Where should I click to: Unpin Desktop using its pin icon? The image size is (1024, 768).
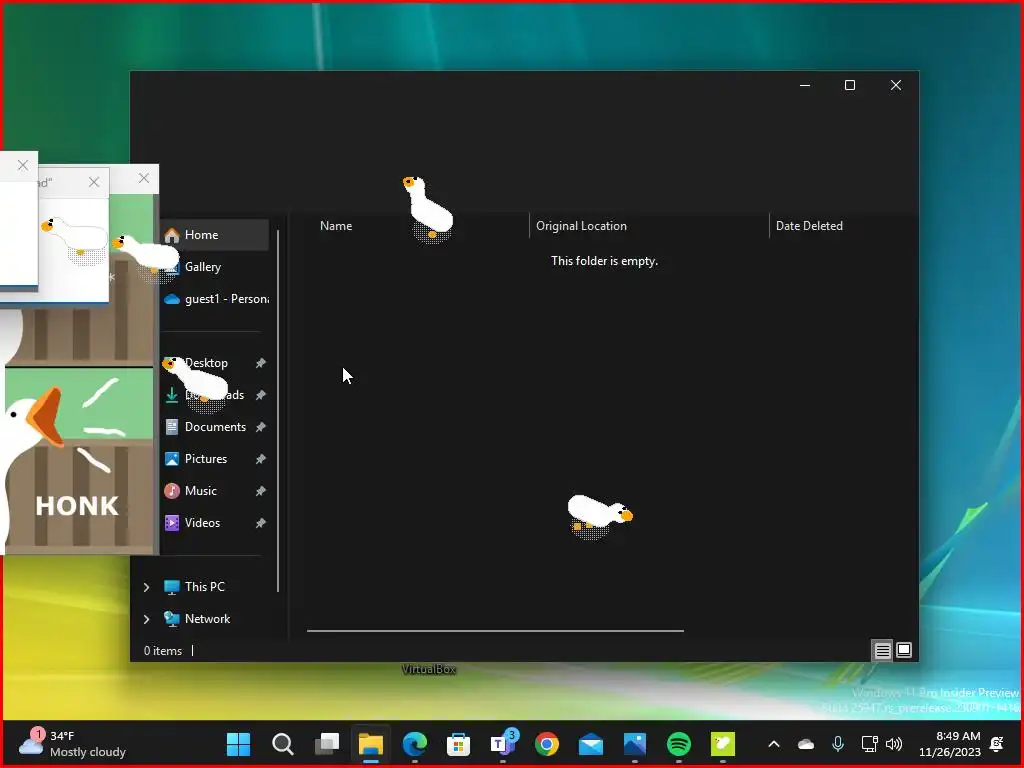[261, 363]
